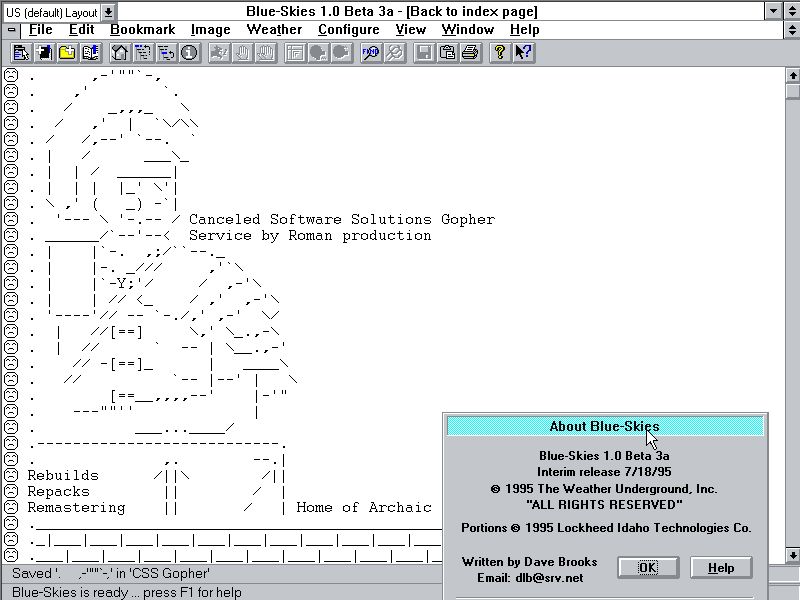Click the Help button in About dialog
Viewport: 800px width, 600px height.
[x=720, y=568]
